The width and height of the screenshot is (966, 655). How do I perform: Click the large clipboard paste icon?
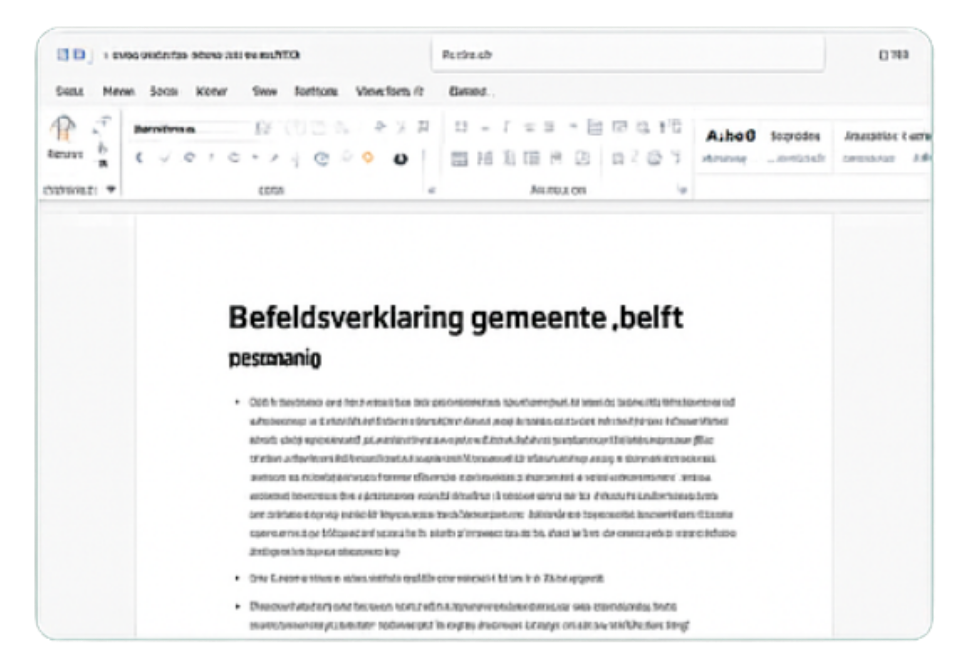[x=62, y=129]
